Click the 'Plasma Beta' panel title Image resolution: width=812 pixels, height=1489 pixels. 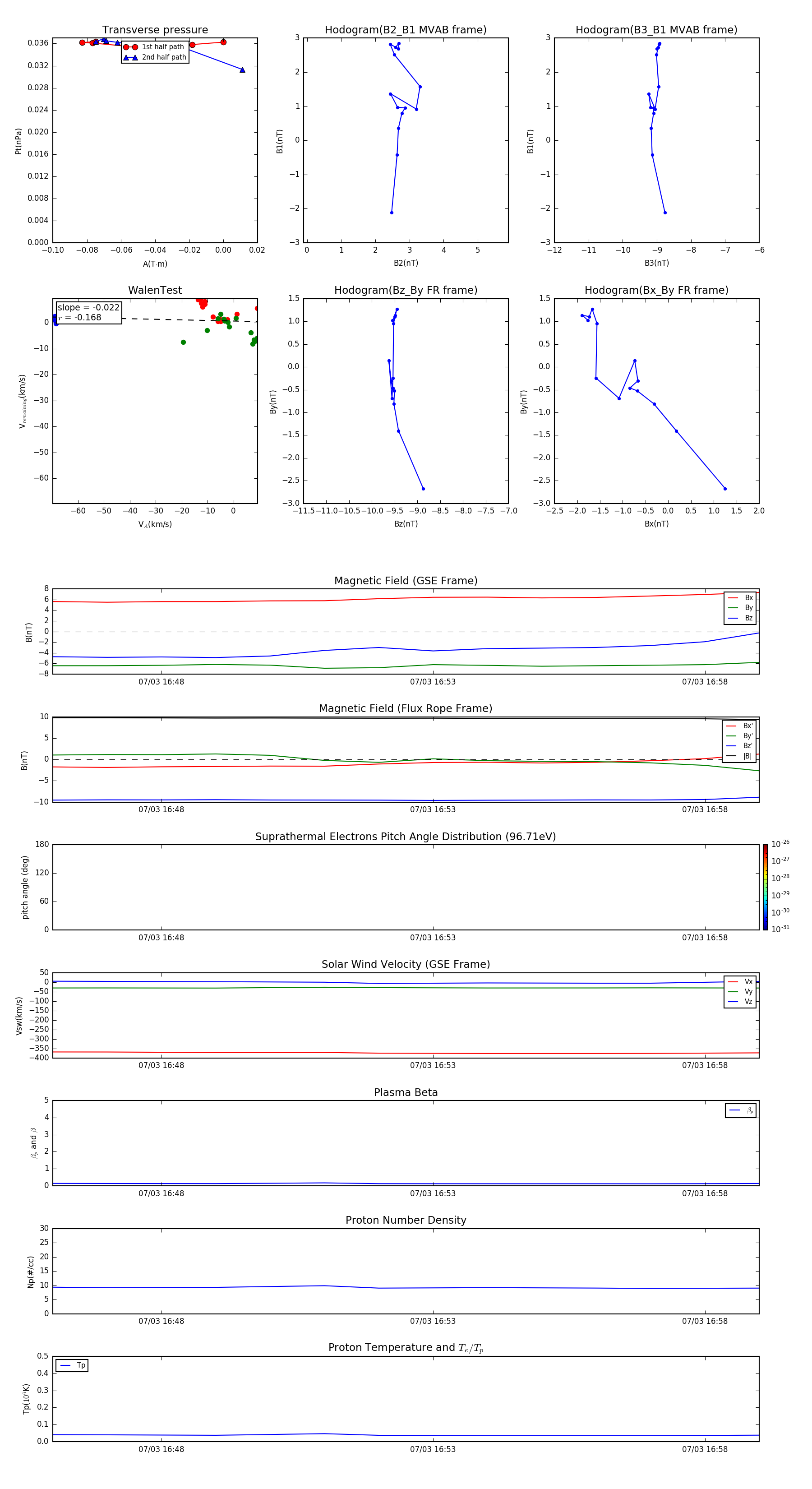(406, 1092)
